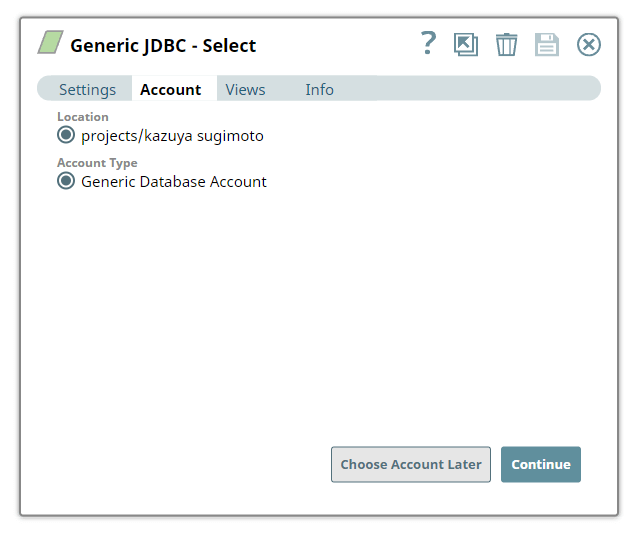Click the Account Type field label
This screenshot has height=536, width=643.
[x=97, y=163]
